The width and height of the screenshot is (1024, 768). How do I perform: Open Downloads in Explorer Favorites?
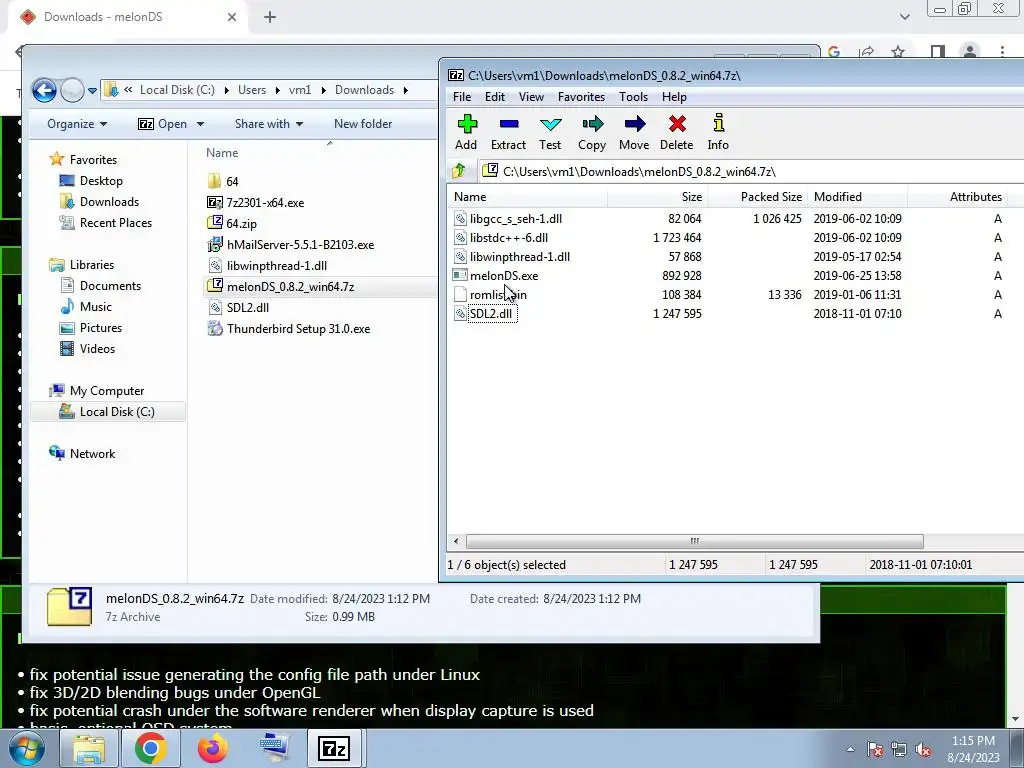(99, 202)
